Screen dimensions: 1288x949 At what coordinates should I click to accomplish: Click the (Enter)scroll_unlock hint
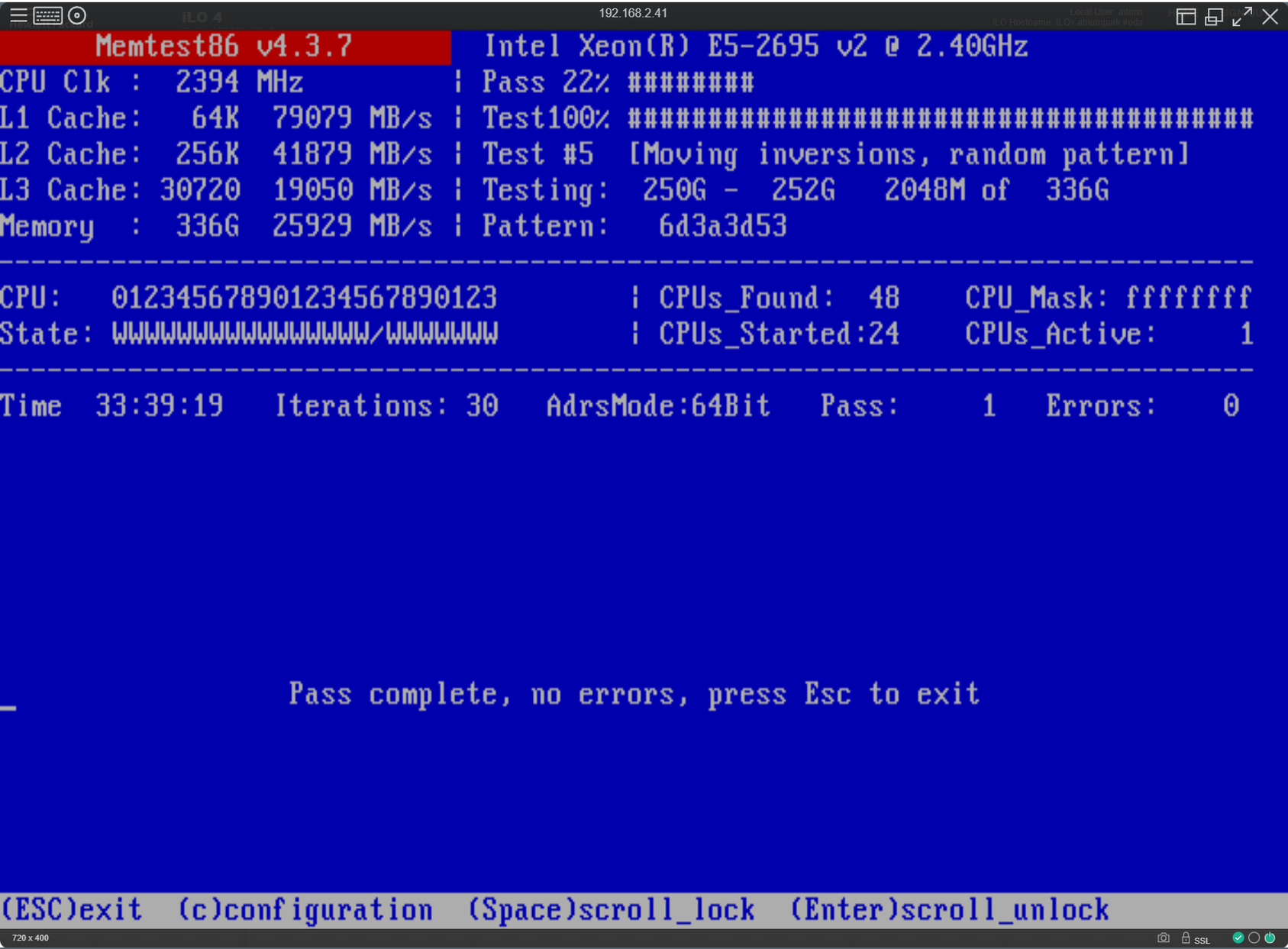click(x=949, y=910)
